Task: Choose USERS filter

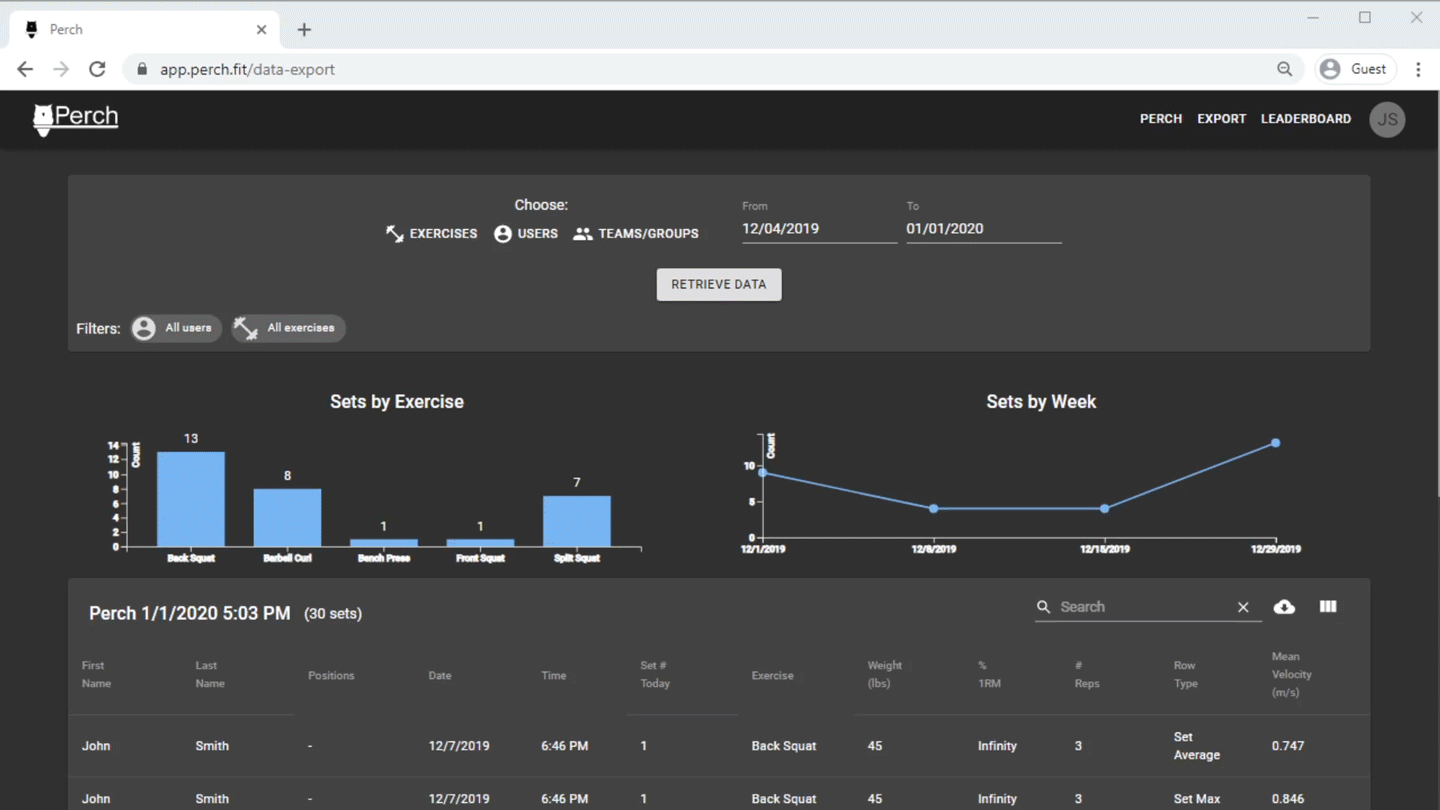Action: point(526,233)
